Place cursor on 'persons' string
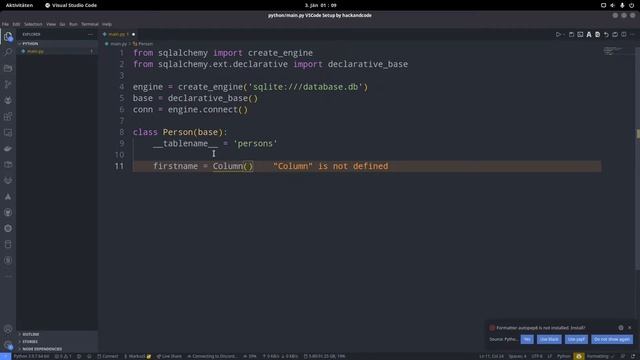The image size is (640, 360). click(256, 144)
